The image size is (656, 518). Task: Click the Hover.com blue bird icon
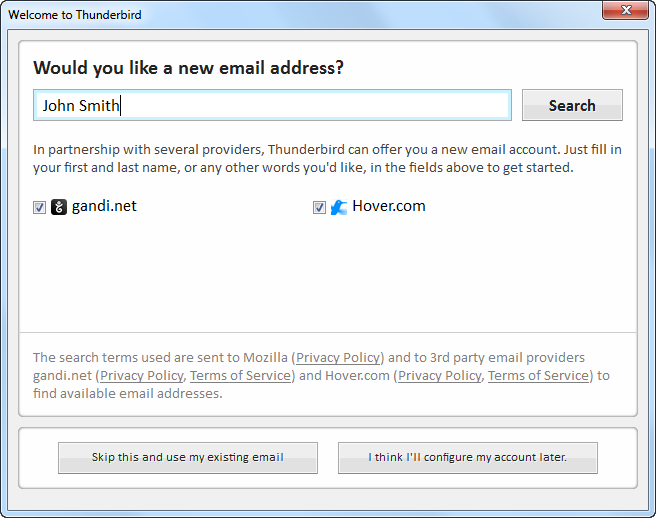coord(339,207)
